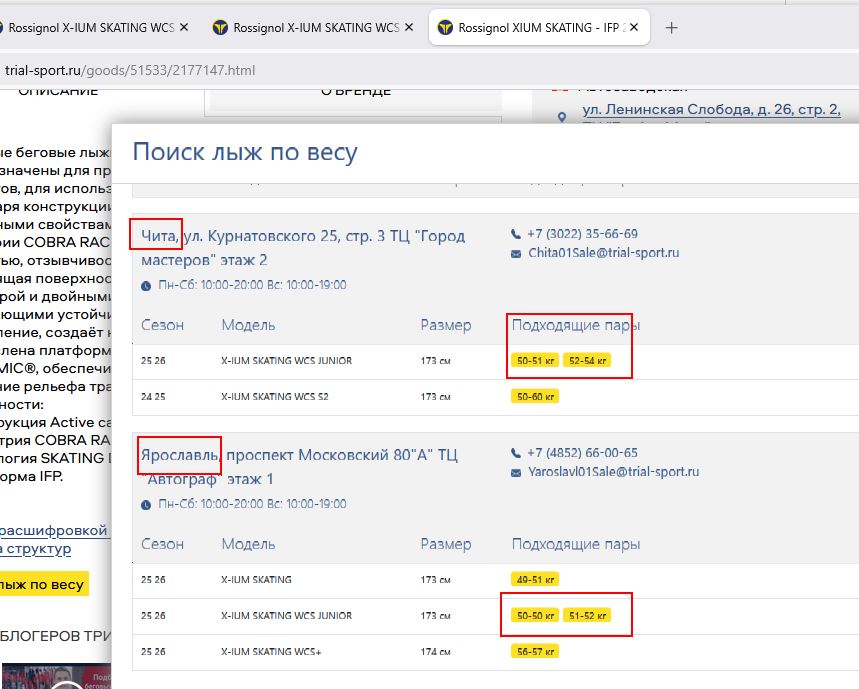Click X-IUM SKATING WCS JUNIOR in Chita table
Screen dimensions: 859x689
(287, 361)
